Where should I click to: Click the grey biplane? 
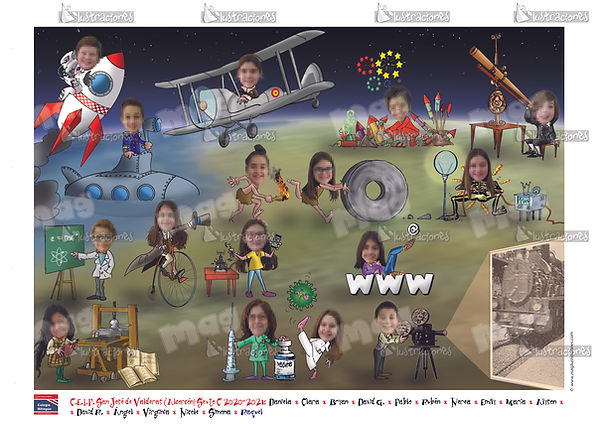[245, 90]
